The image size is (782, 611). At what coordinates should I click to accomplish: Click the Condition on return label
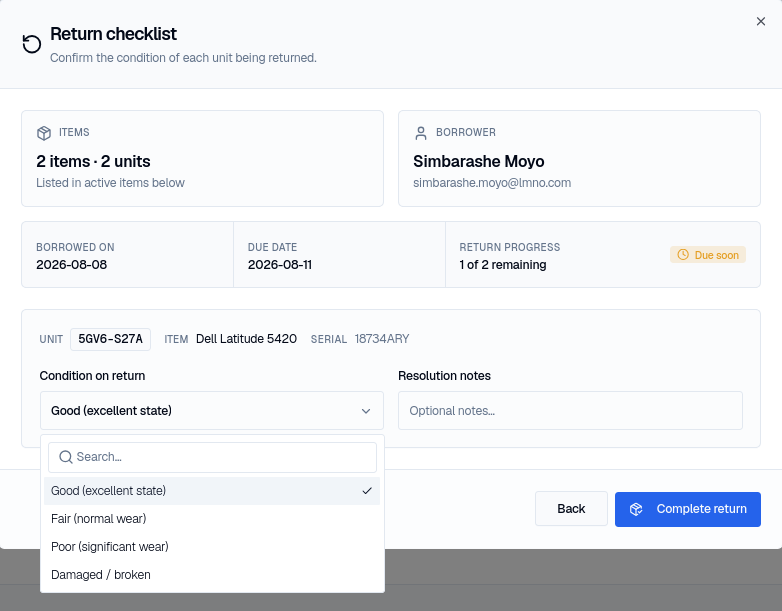[92, 376]
